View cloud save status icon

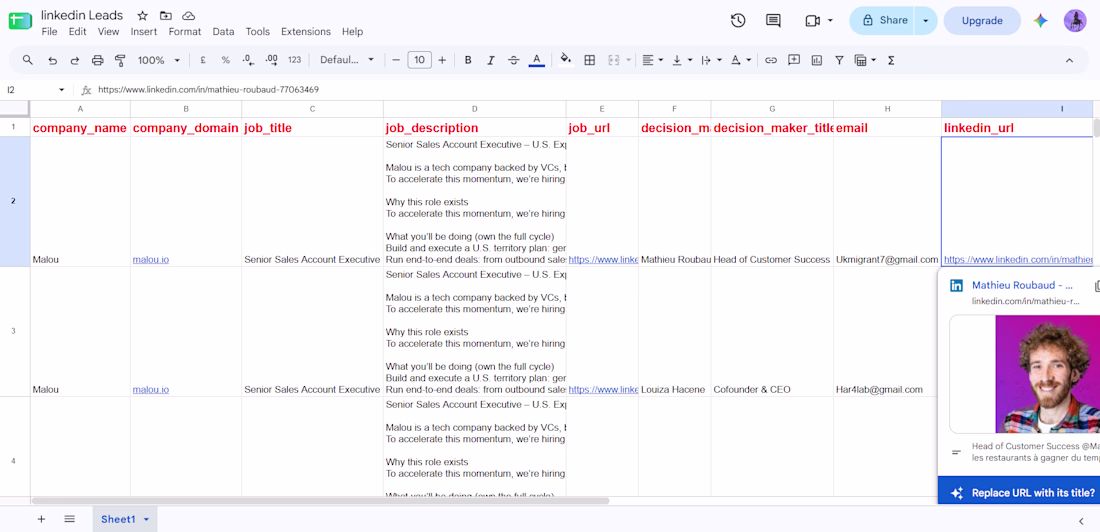188,15
